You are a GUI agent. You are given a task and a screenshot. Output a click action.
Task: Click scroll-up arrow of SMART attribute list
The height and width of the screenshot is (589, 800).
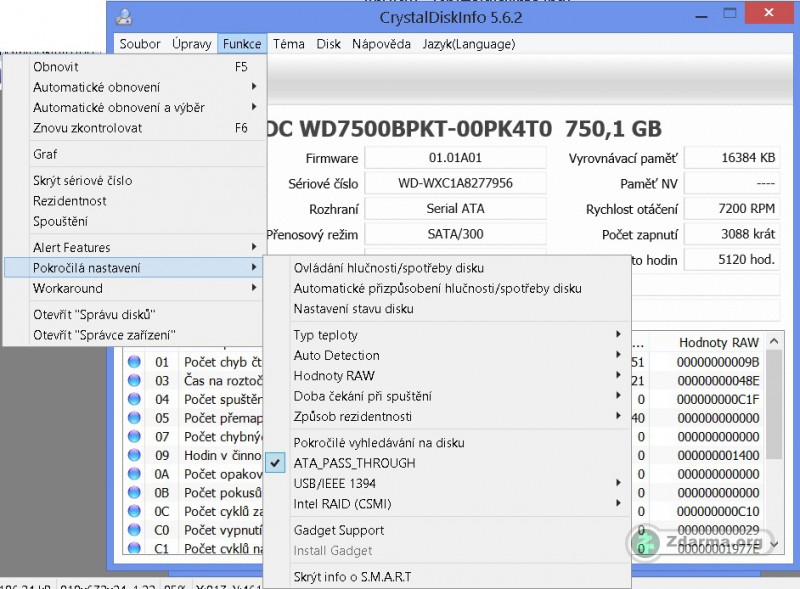tap(774, 341)
